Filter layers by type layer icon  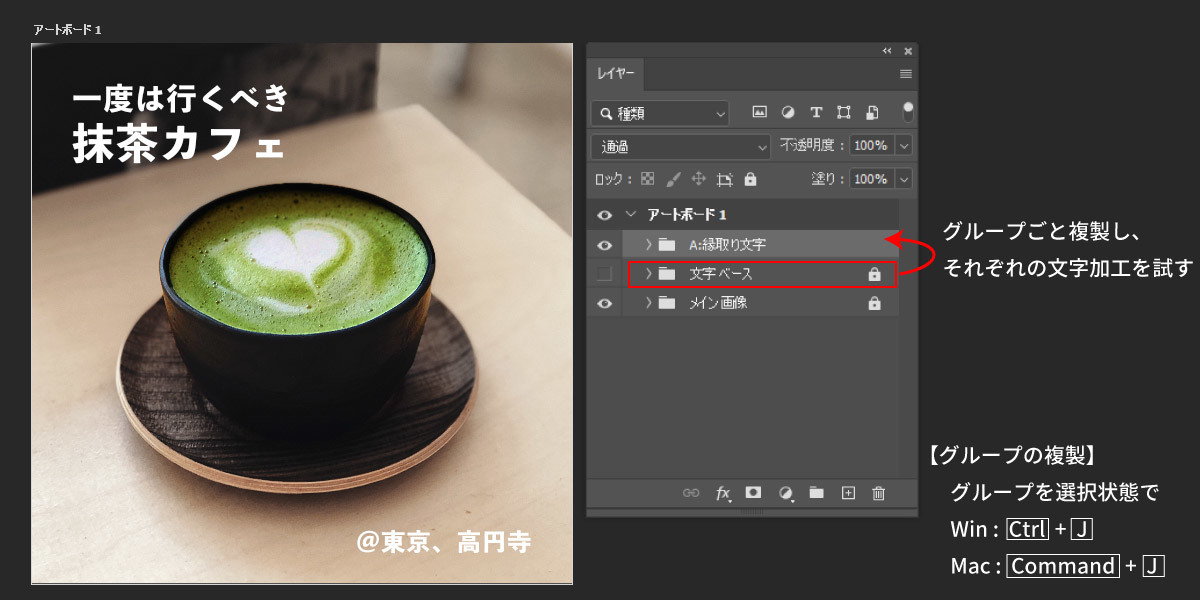pyautogui.click(x=816, y=113)
